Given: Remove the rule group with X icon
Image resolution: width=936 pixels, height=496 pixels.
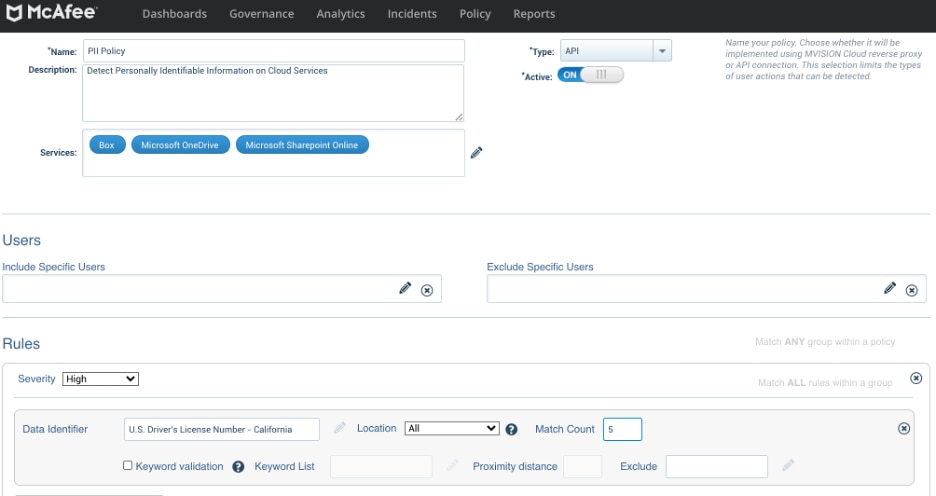Looking at the screenshot, I should click(x=916, y=378).
